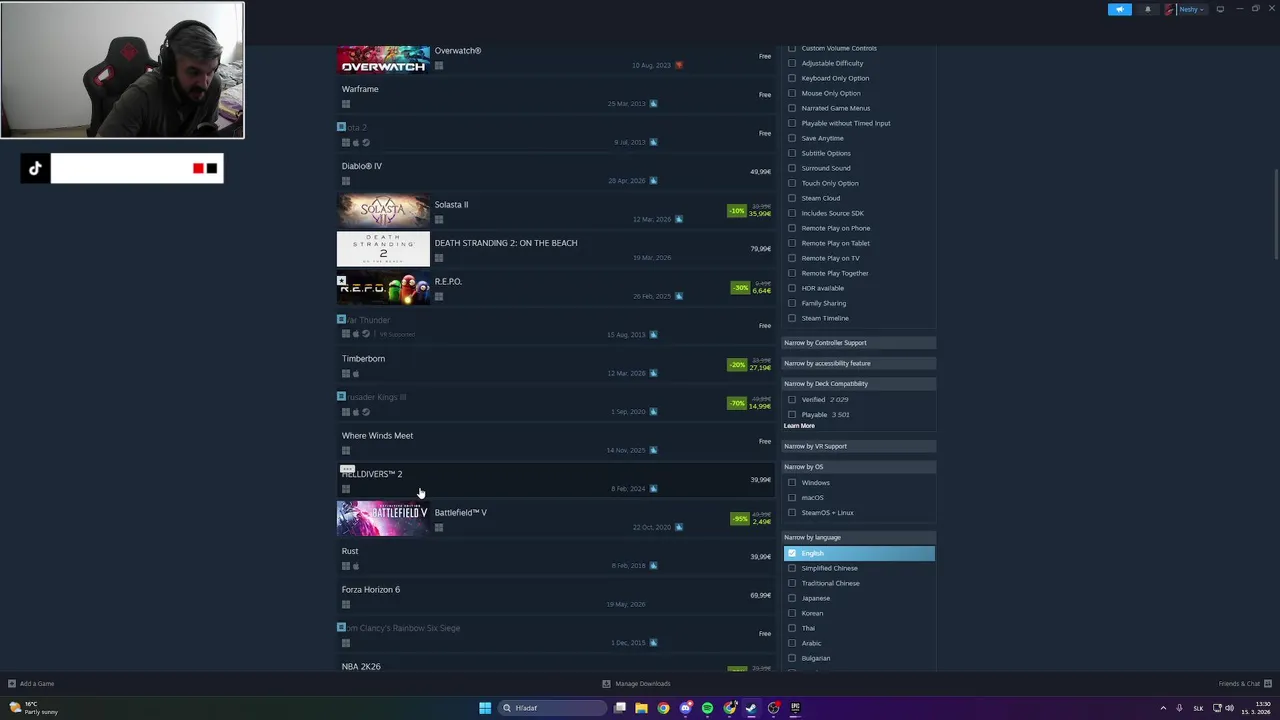The width and height of the screenshot is (1280, 720).
Task: Click the Learn More link
Action: point(799,426)
